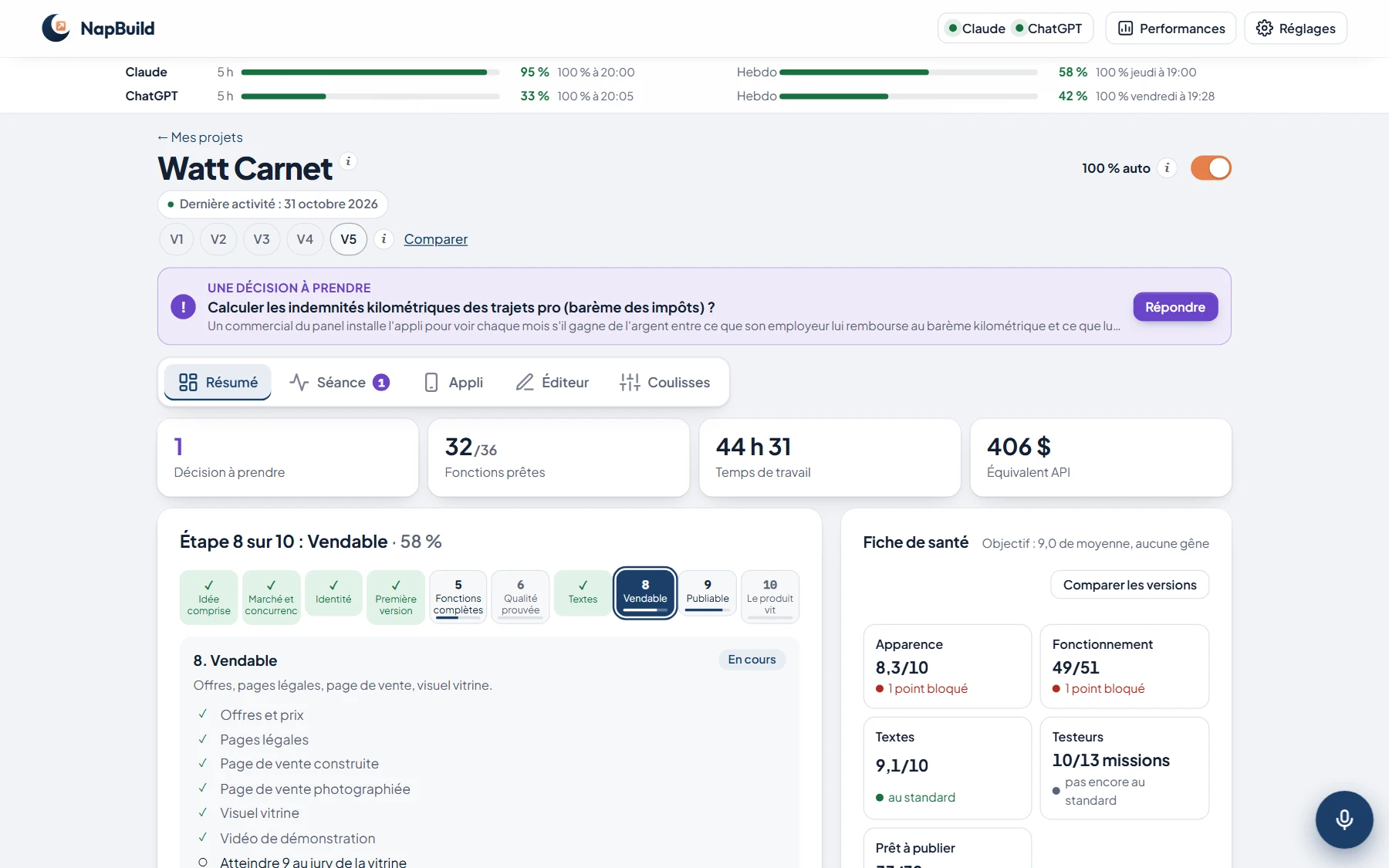
Task: Select step 5 Fonctions complètes
Action: click(x=458, y=597)
